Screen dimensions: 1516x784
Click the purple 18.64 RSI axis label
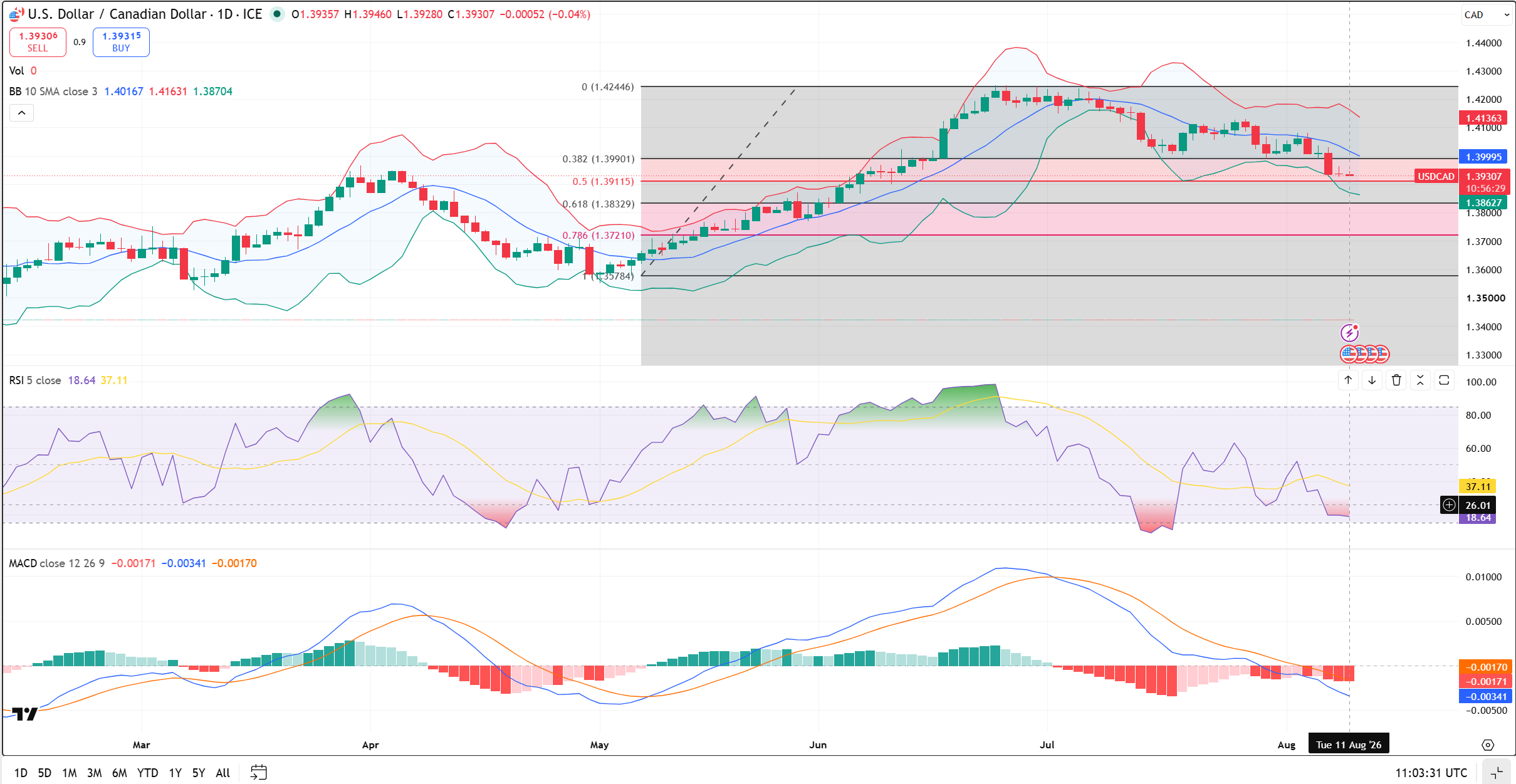pos(1478,518)
